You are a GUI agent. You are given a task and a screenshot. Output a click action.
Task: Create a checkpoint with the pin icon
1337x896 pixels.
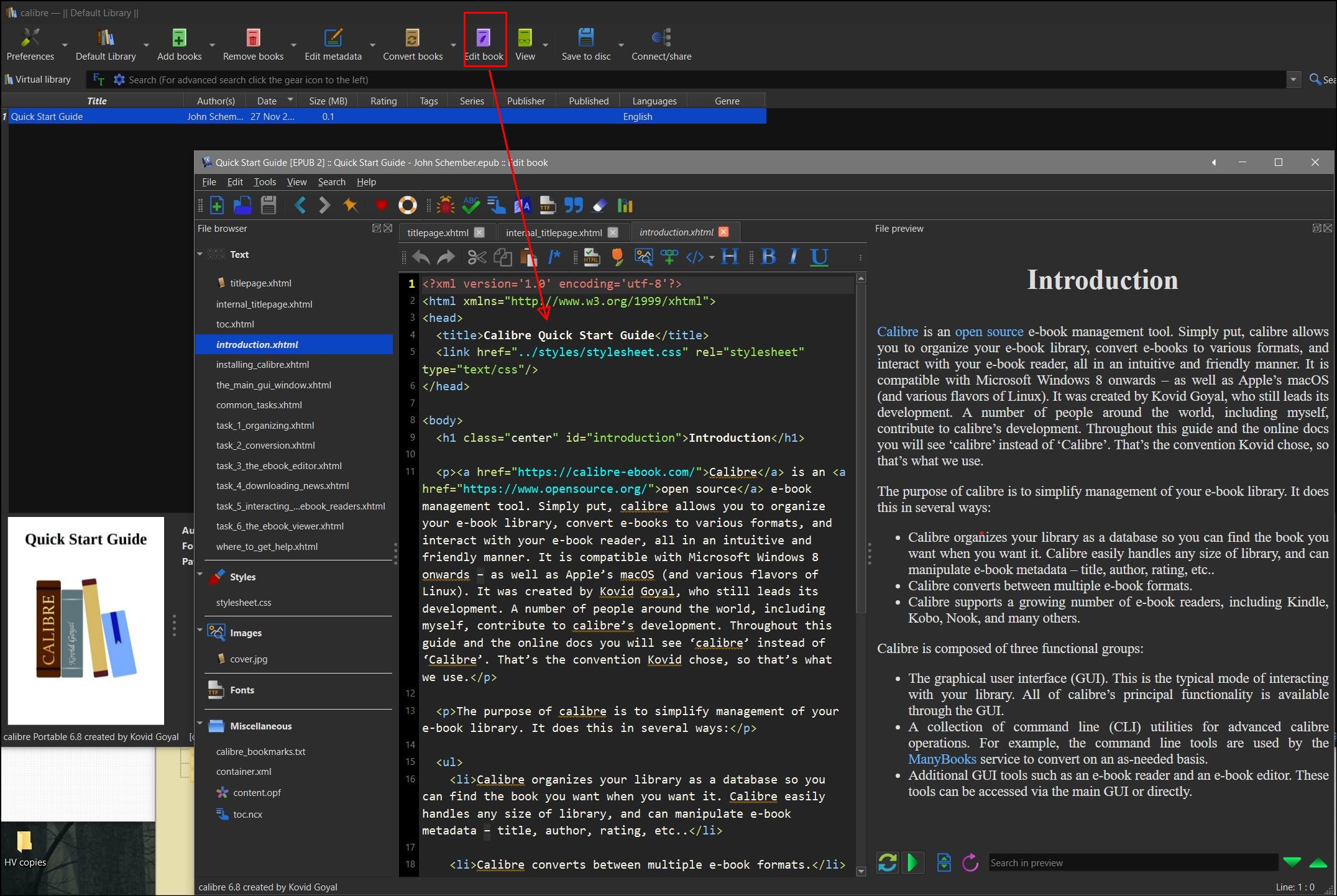[x=351, y=206]
